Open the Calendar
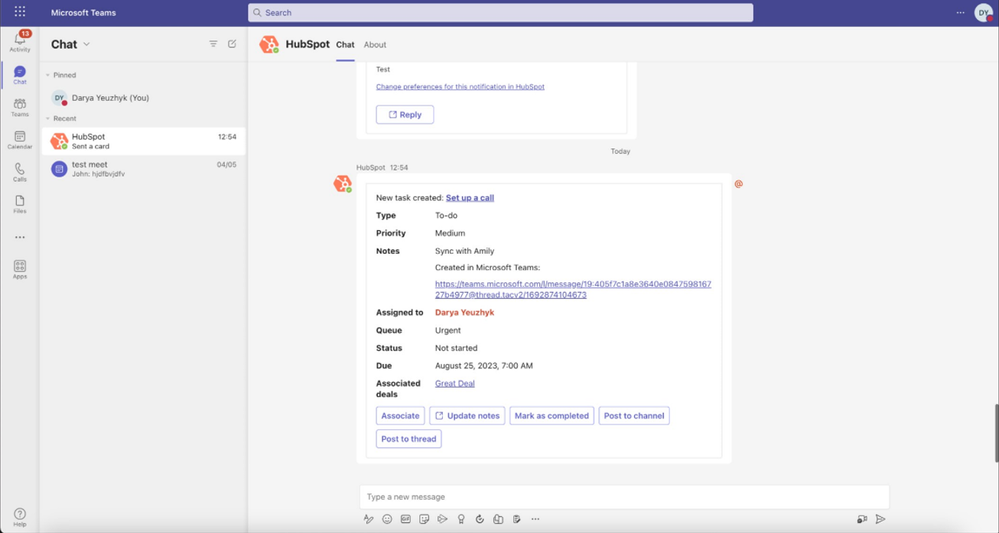 click(x=20, y=139)
